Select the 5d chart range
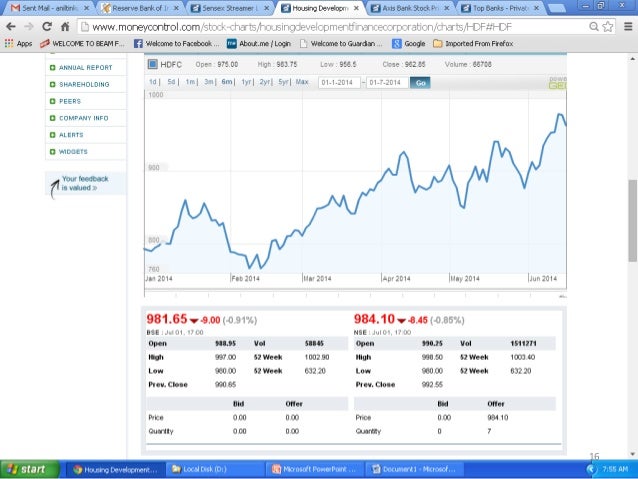 (171, 82)
